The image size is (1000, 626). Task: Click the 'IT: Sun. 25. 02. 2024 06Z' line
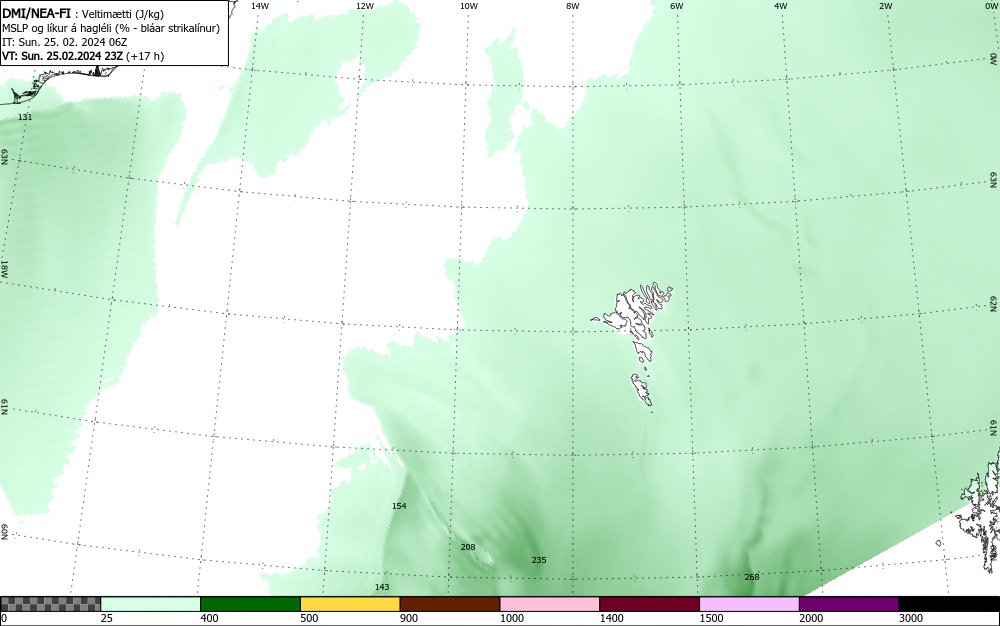(x=65, y=42)
